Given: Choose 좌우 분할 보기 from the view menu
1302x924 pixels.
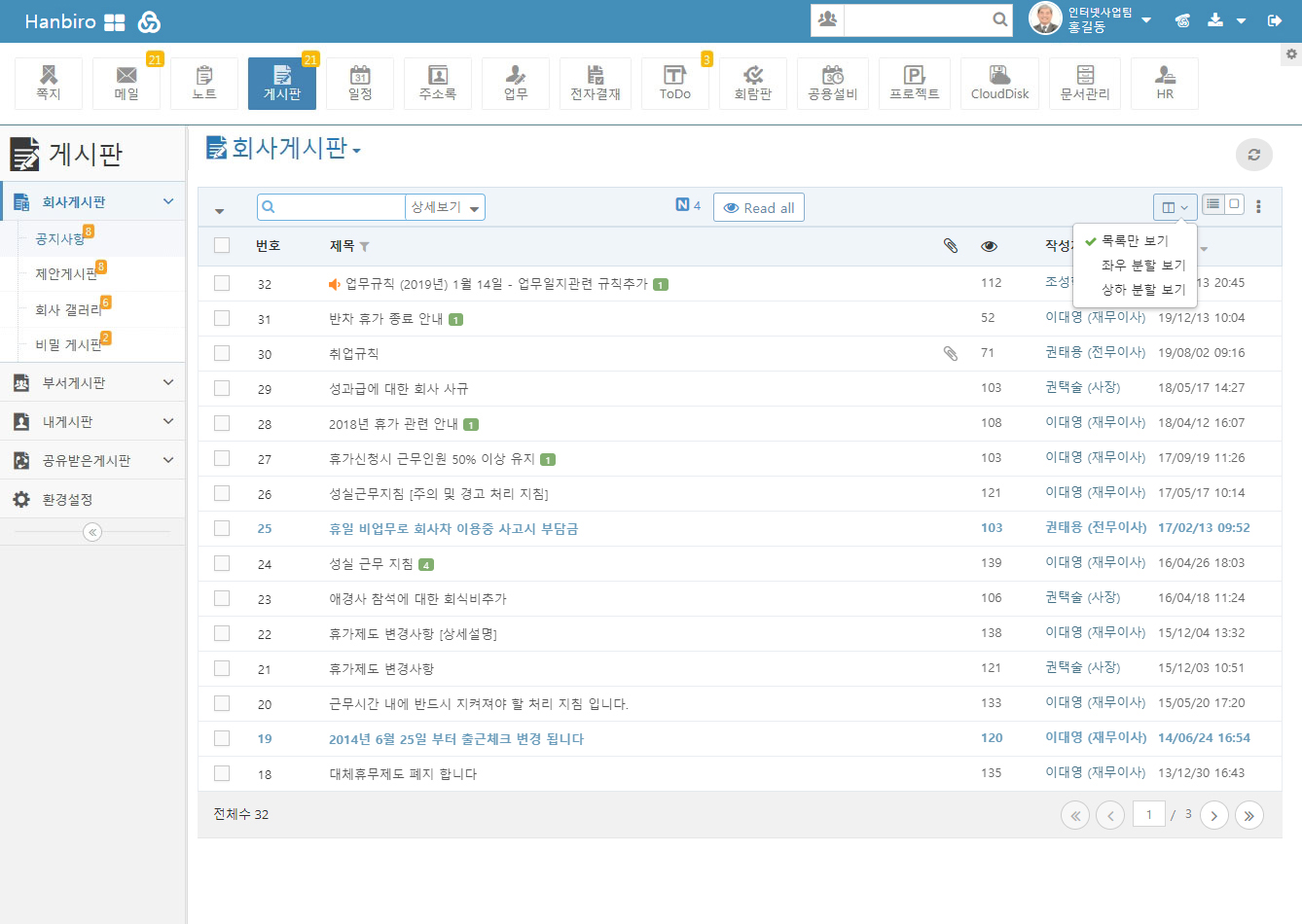Looking at the screenshot, I should (x=1142, y=265).
